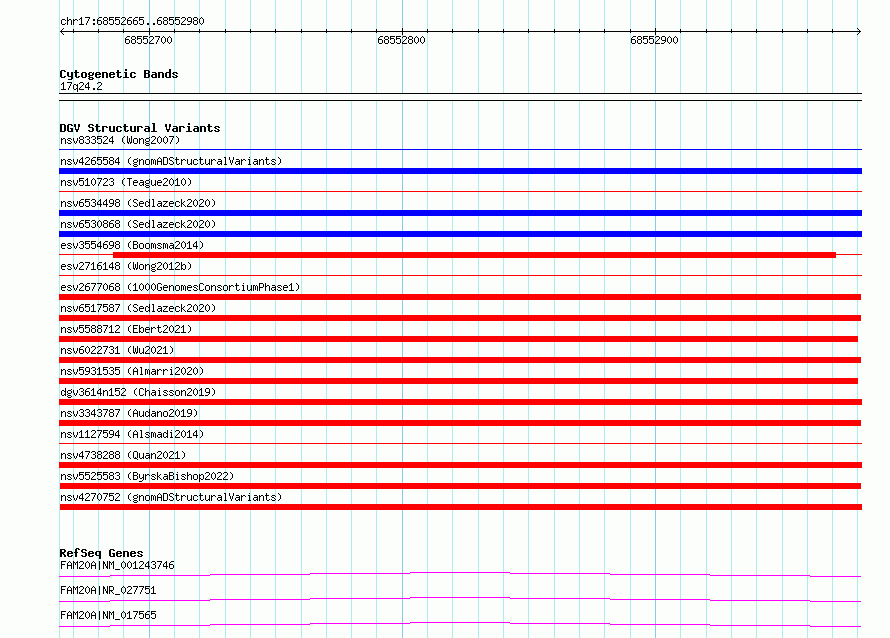
Task: Open variant nsv6022731 (Wu2021)
Action: pos(117,350)
